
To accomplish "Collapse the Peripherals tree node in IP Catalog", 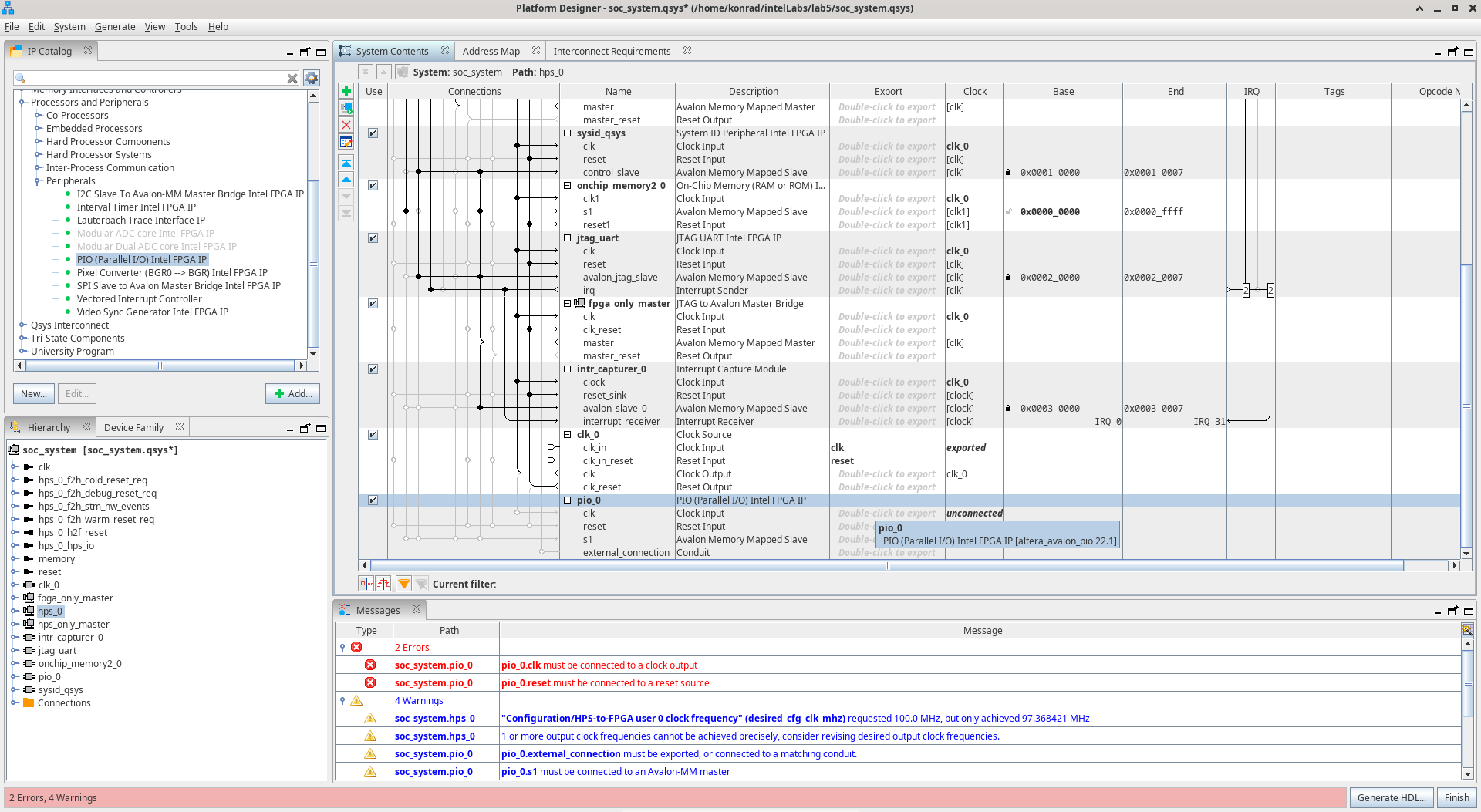I will 37,181.
